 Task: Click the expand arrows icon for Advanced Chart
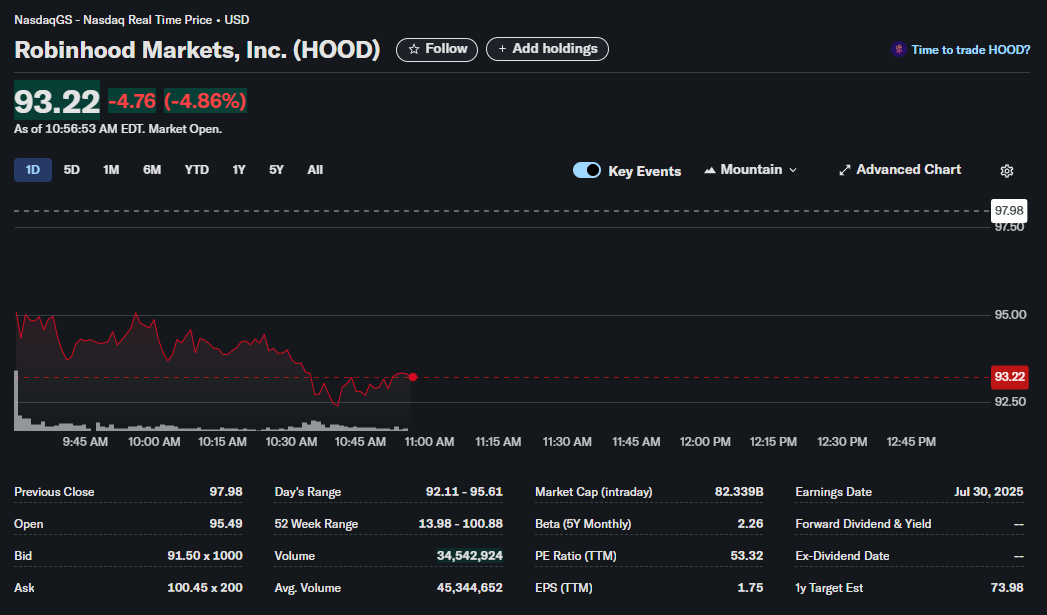tap(845, 170)
